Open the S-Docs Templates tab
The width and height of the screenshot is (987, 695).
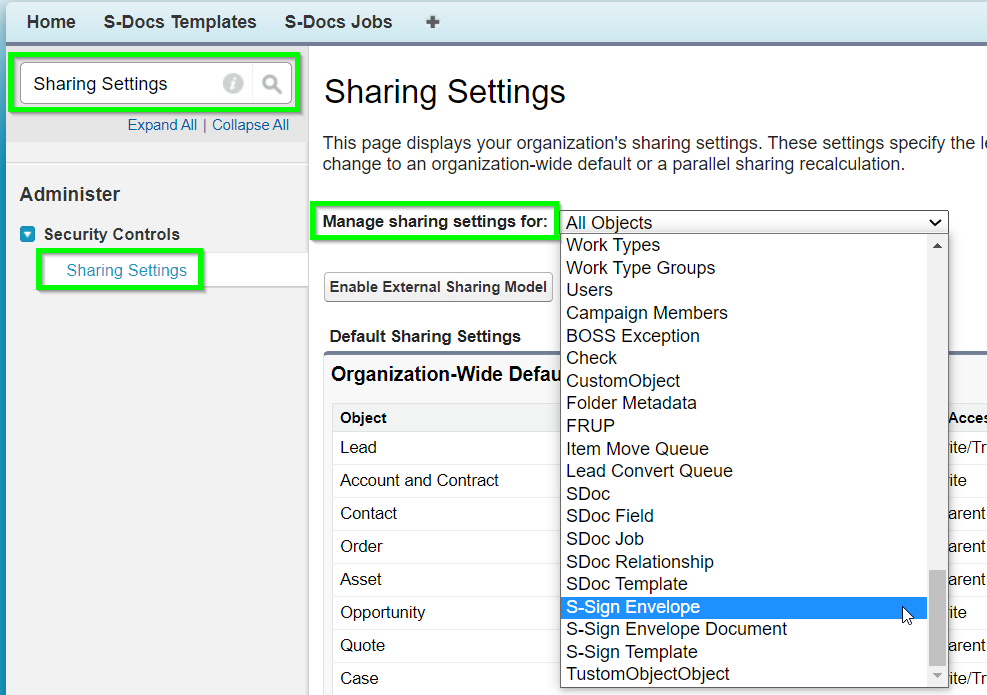180,22
